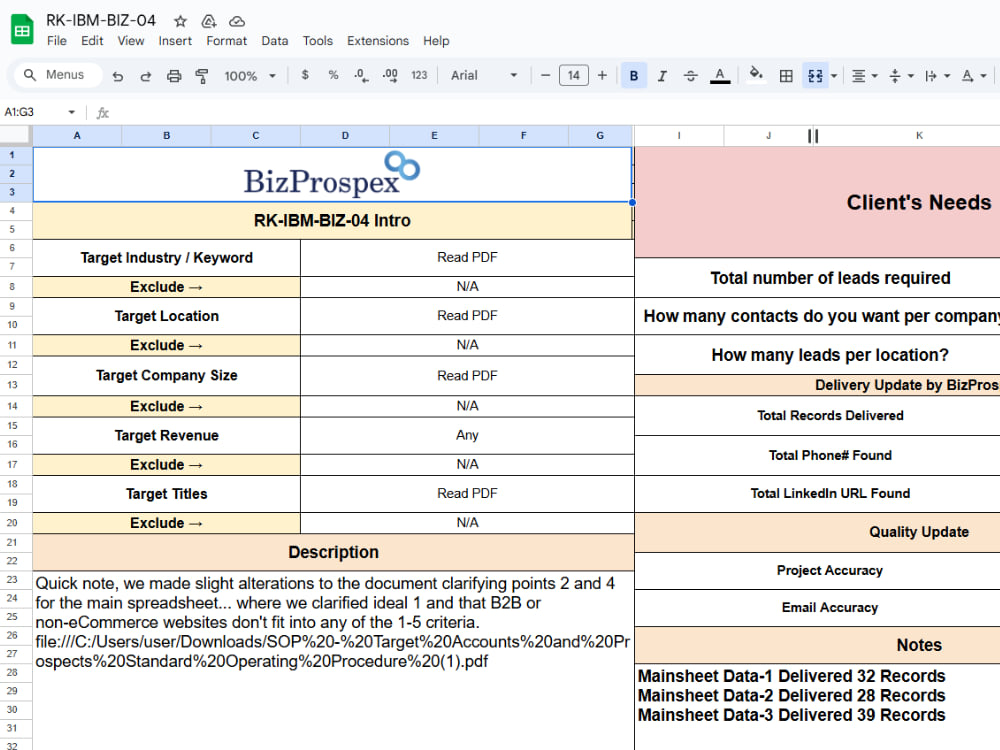Open the fill color picker
Screen dimensions: 1000x750
click(756, 75)
